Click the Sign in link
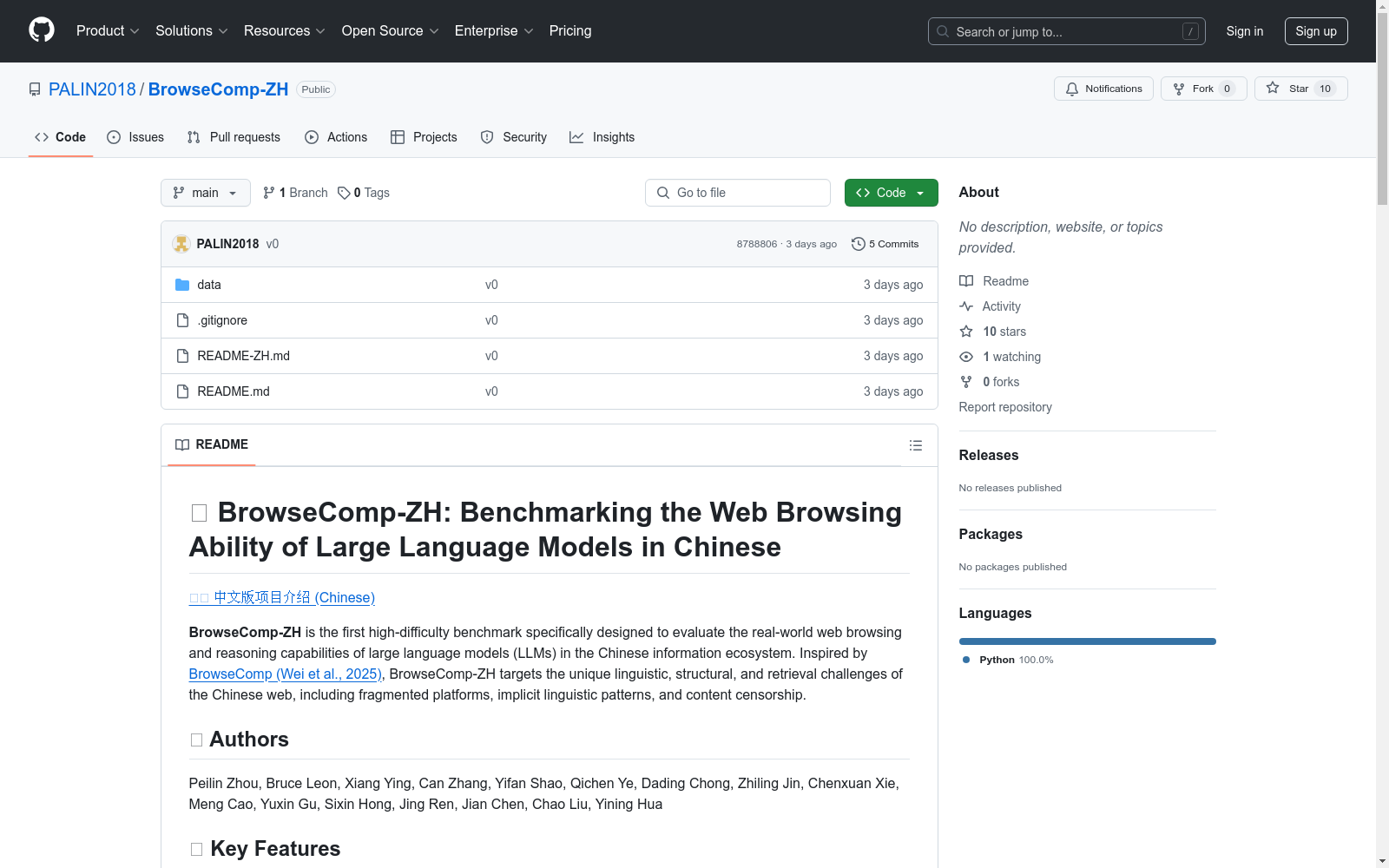 pyautogui.click(x=1245, y=31)
